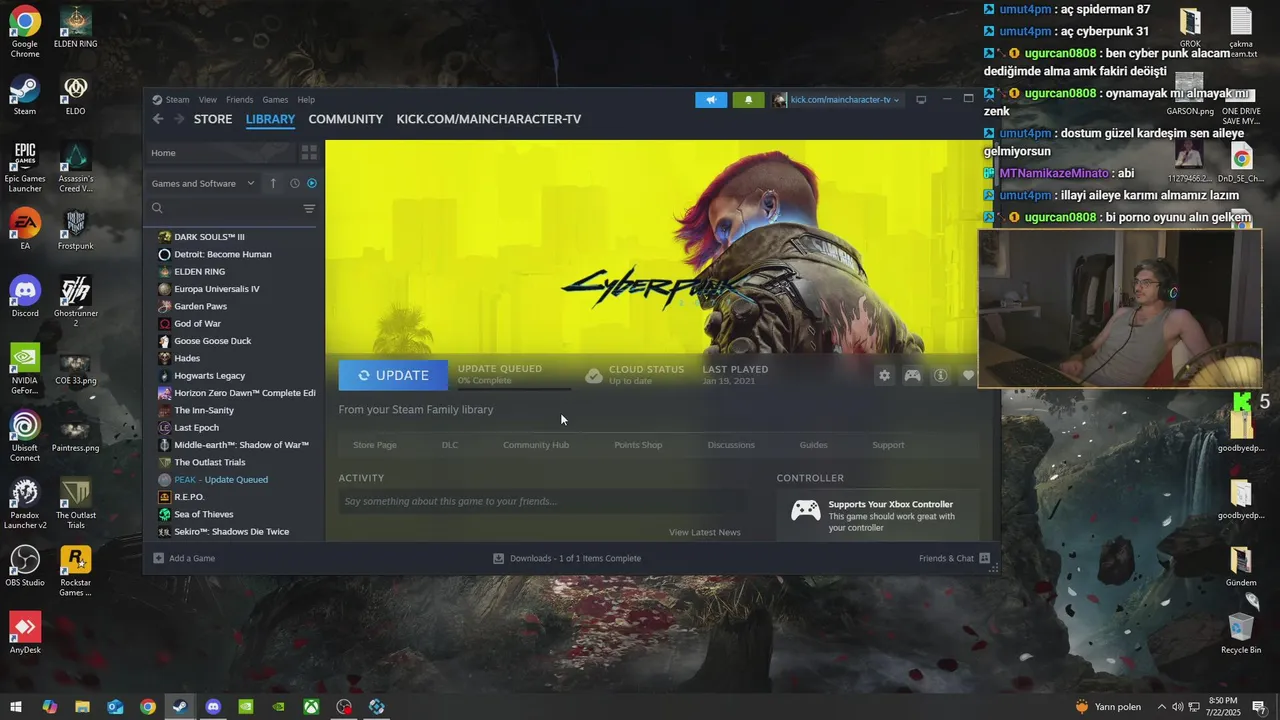
Task: Click the update progress bar
Action: [x=514, y=388]
